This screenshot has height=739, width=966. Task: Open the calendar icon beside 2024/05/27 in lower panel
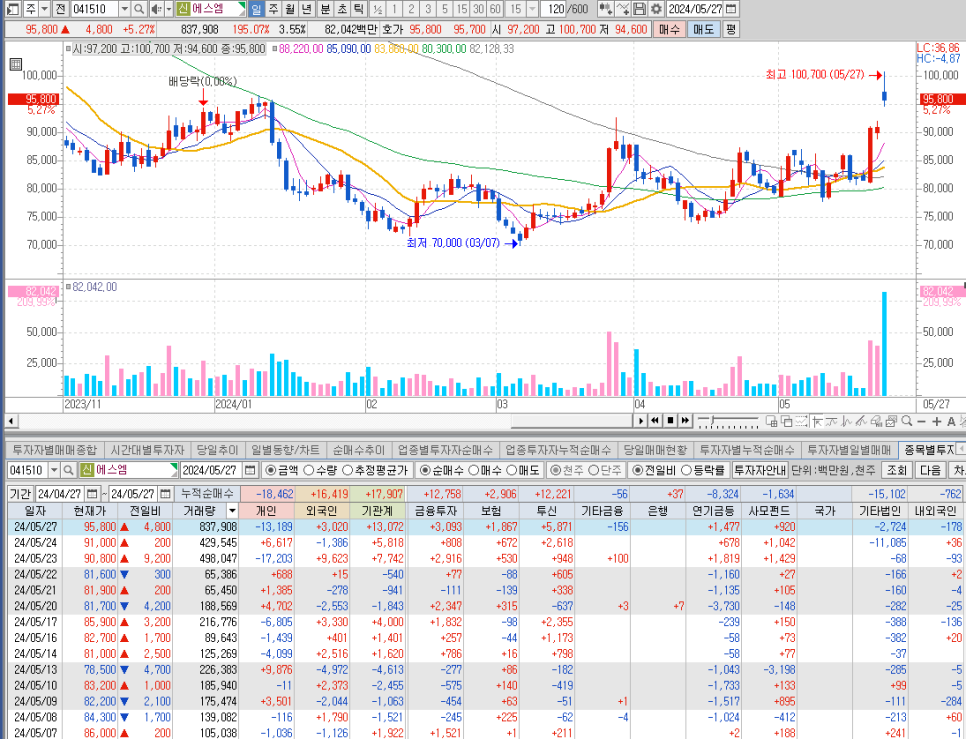point(250,470)
